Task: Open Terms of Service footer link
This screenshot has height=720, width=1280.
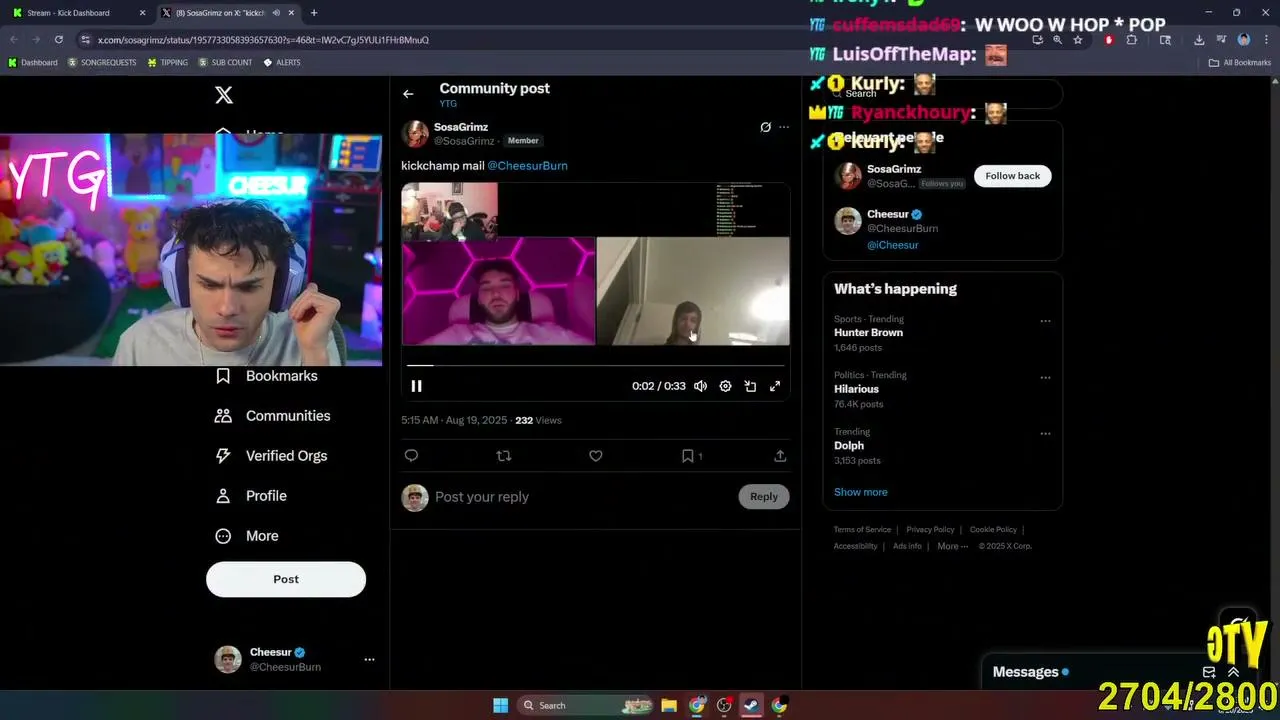Action: [862, 530]
